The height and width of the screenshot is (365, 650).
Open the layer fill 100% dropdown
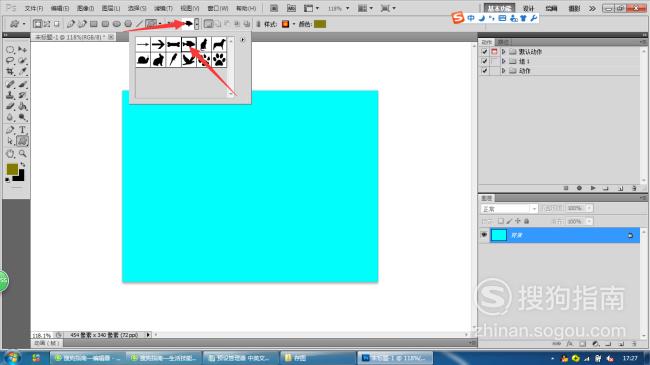(589, 221)
